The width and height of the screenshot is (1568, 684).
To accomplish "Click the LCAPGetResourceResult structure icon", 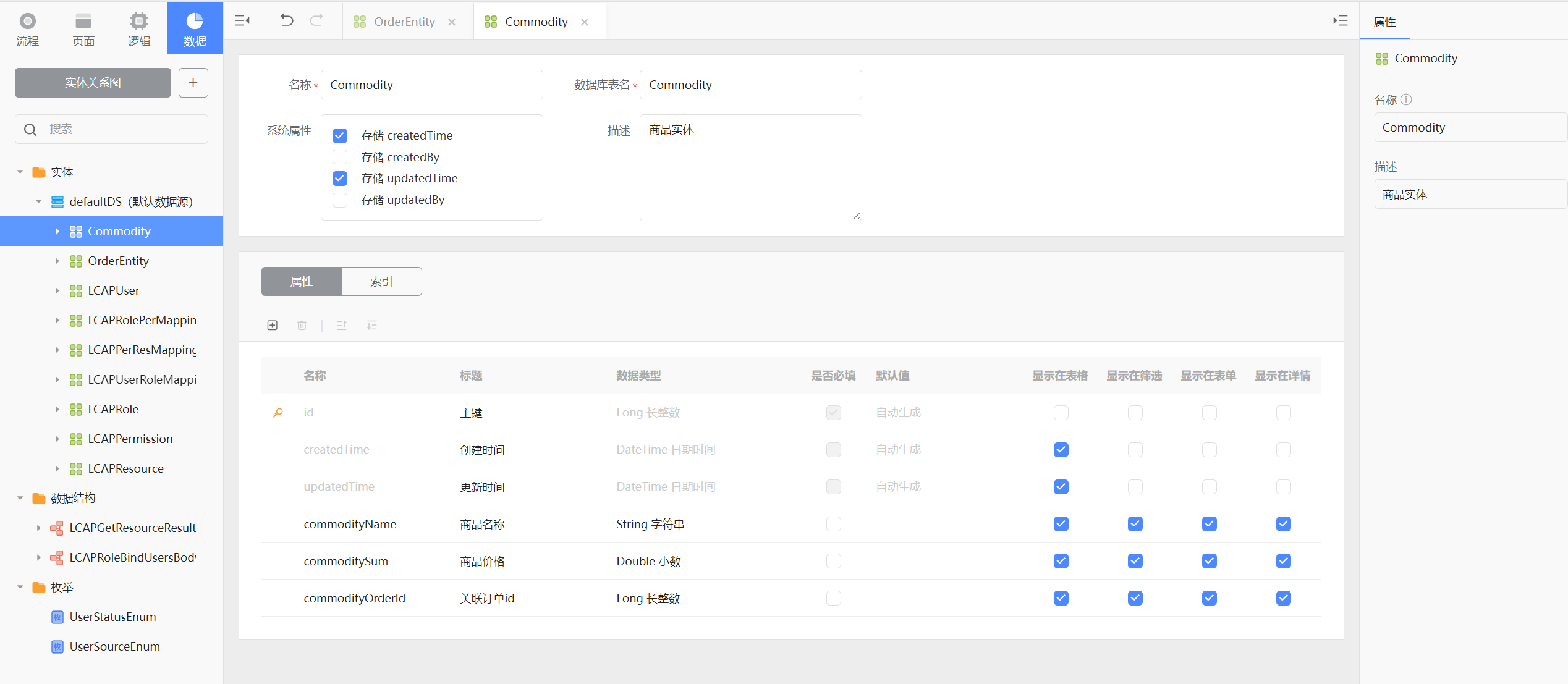I will pyautogui.click(x=57, y=528).
